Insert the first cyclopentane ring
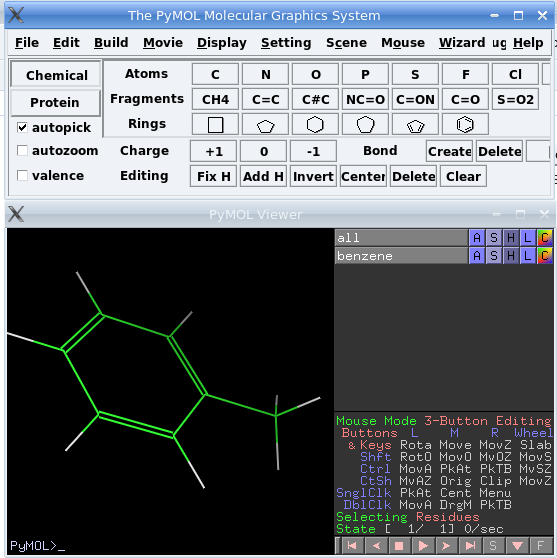This screenshot has width=557, height=558. [x=265, y=124]
